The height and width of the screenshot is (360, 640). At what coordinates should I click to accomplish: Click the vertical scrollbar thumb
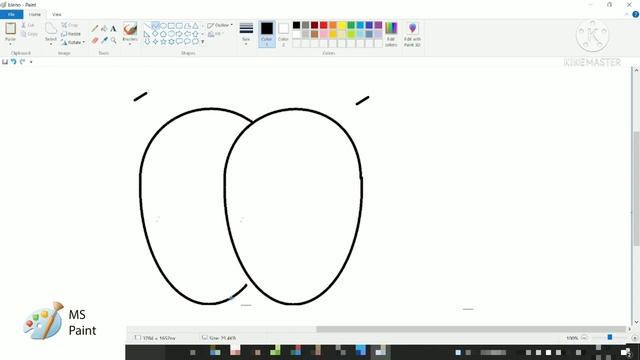click(x=636, y=189)
